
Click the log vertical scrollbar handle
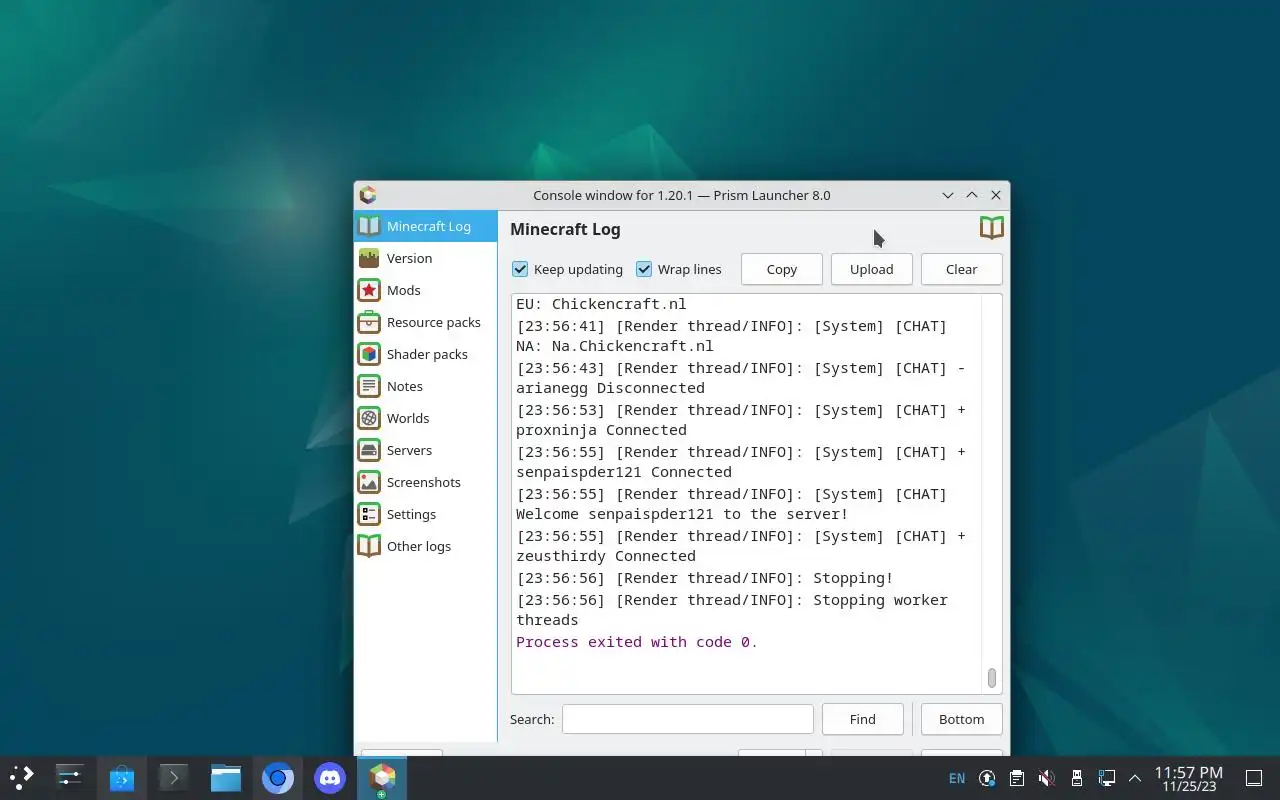tap(991, 678)
